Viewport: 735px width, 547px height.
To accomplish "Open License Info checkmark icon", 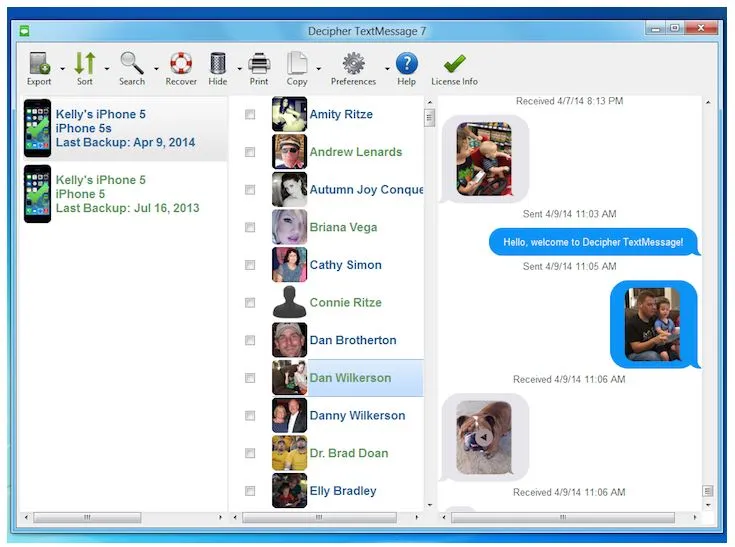I will (x=454, y=65).
